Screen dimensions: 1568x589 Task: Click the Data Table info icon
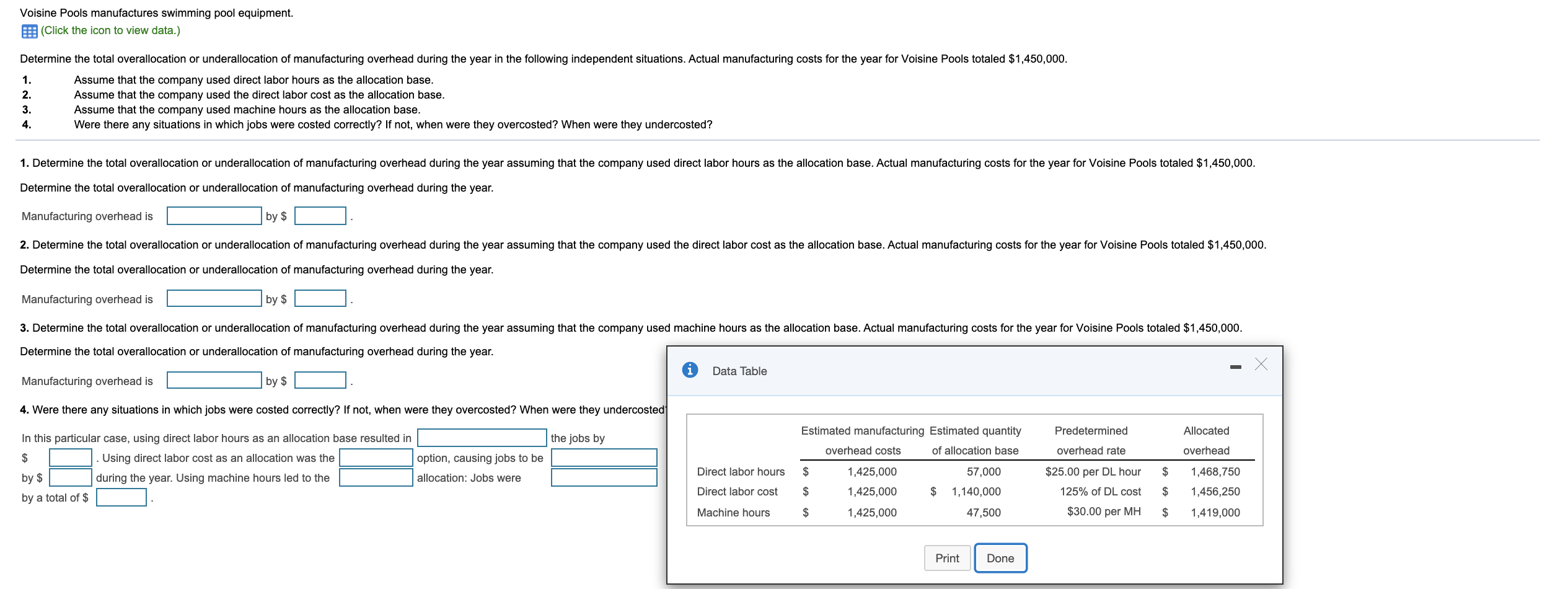tap(690, 370)
